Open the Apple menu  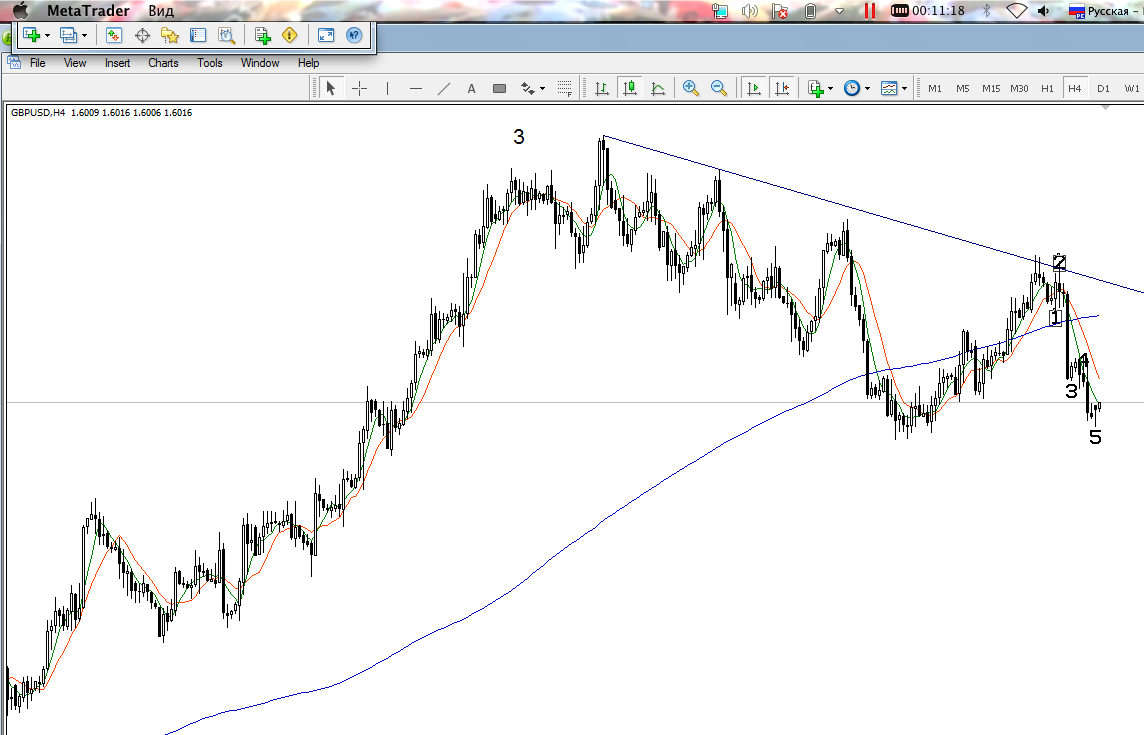pos(20,10)
